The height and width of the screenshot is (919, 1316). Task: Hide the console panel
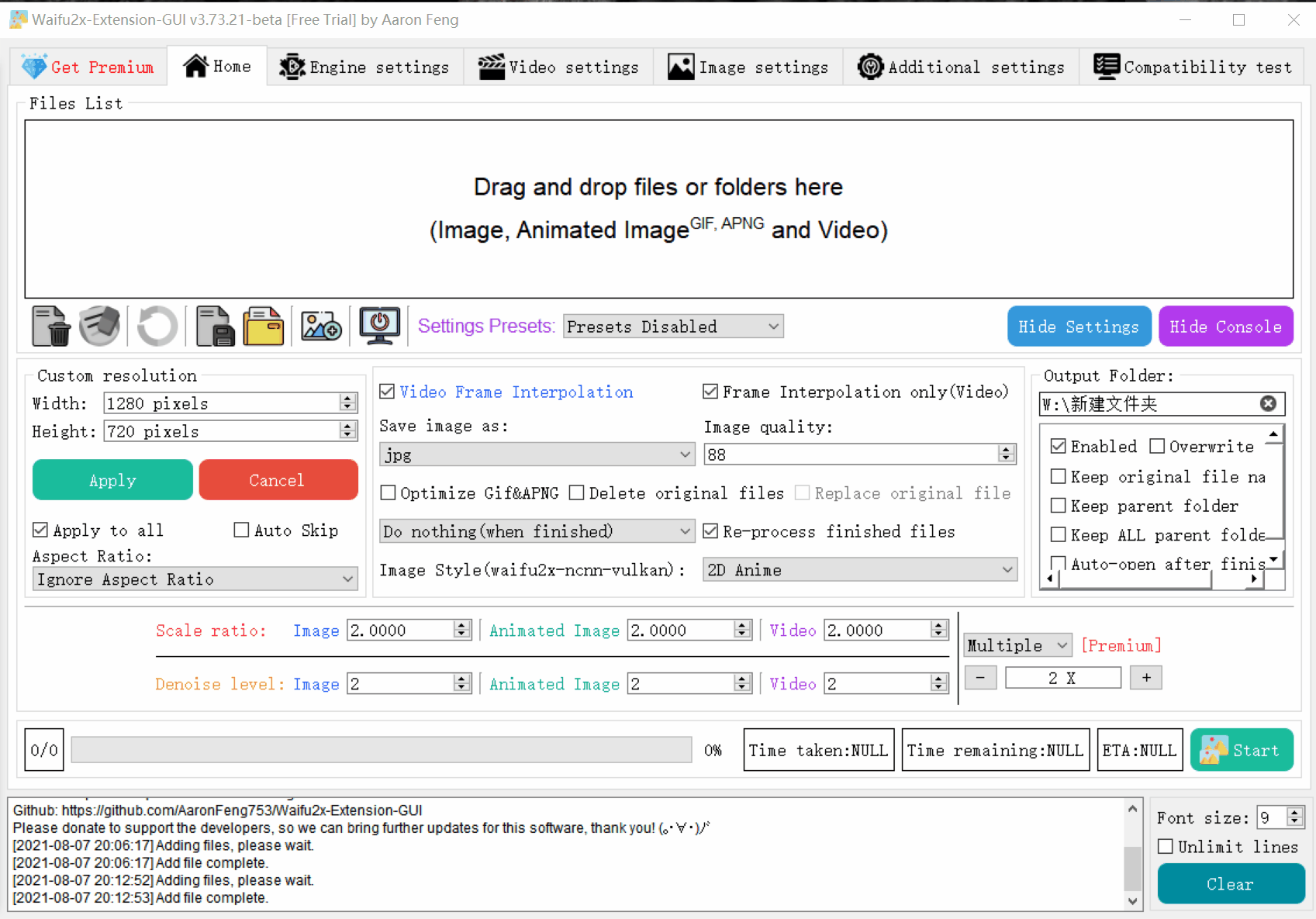click(x=1225, y=326)
